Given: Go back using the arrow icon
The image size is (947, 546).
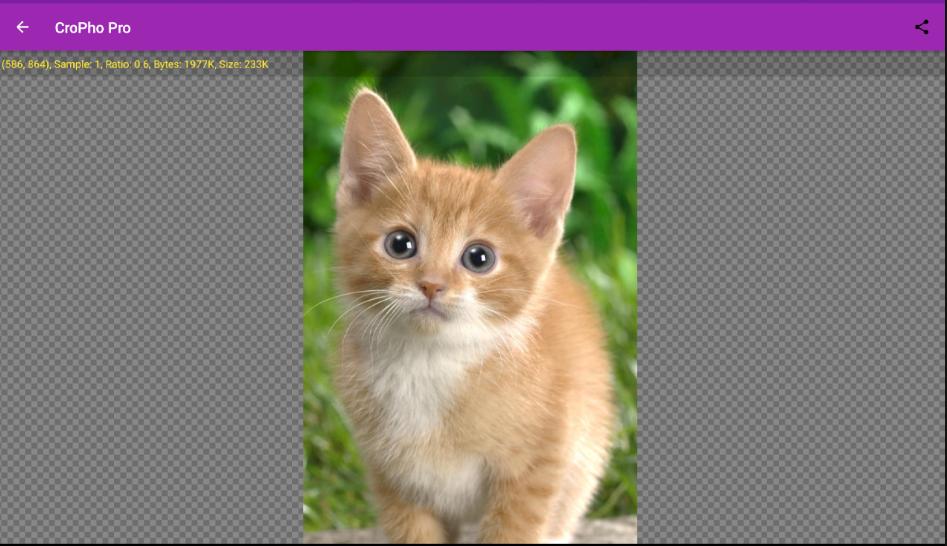Looking at the screenshot, I should (22, 27).
